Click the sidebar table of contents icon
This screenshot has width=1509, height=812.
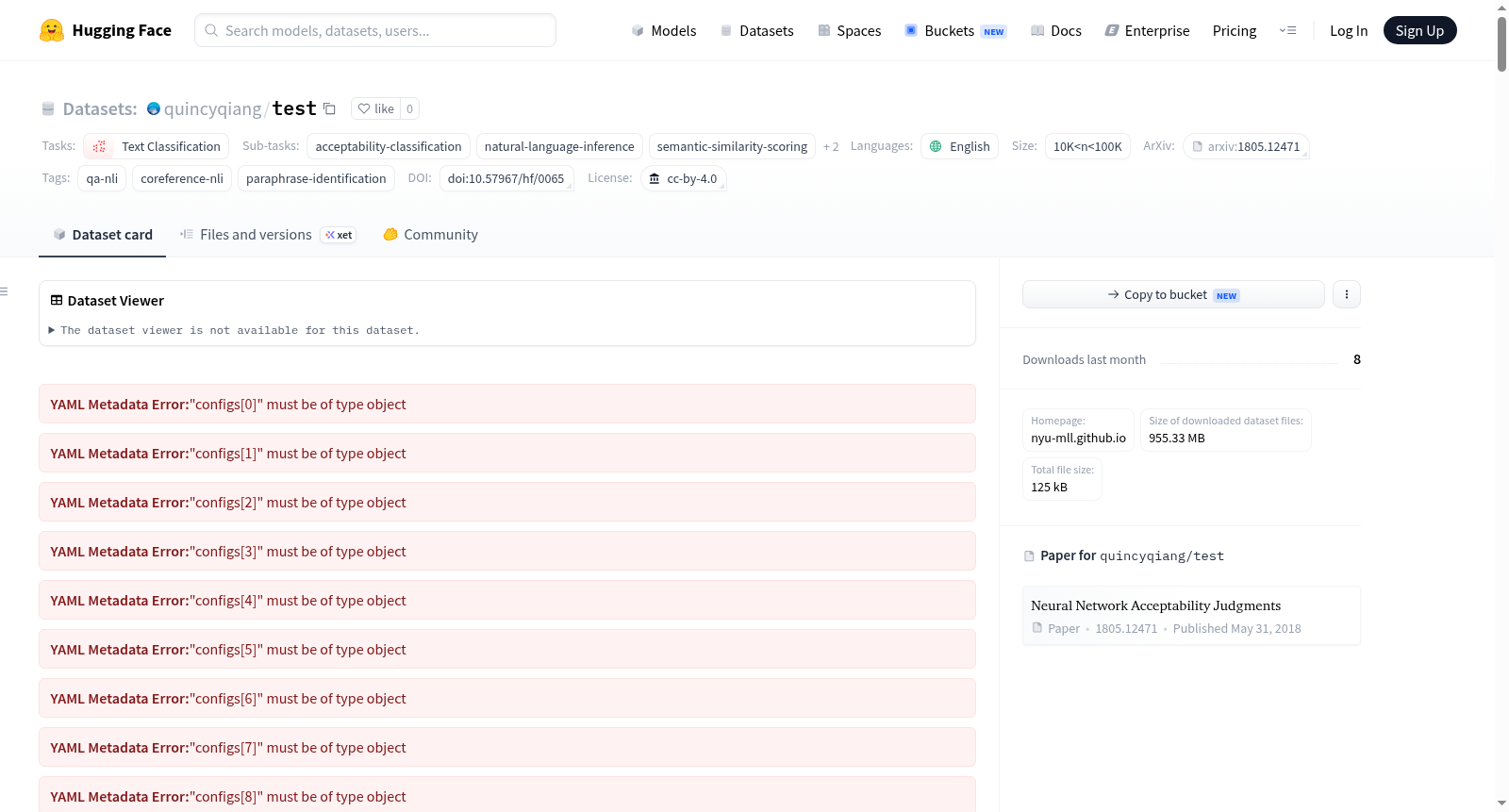tap(4, 291)
